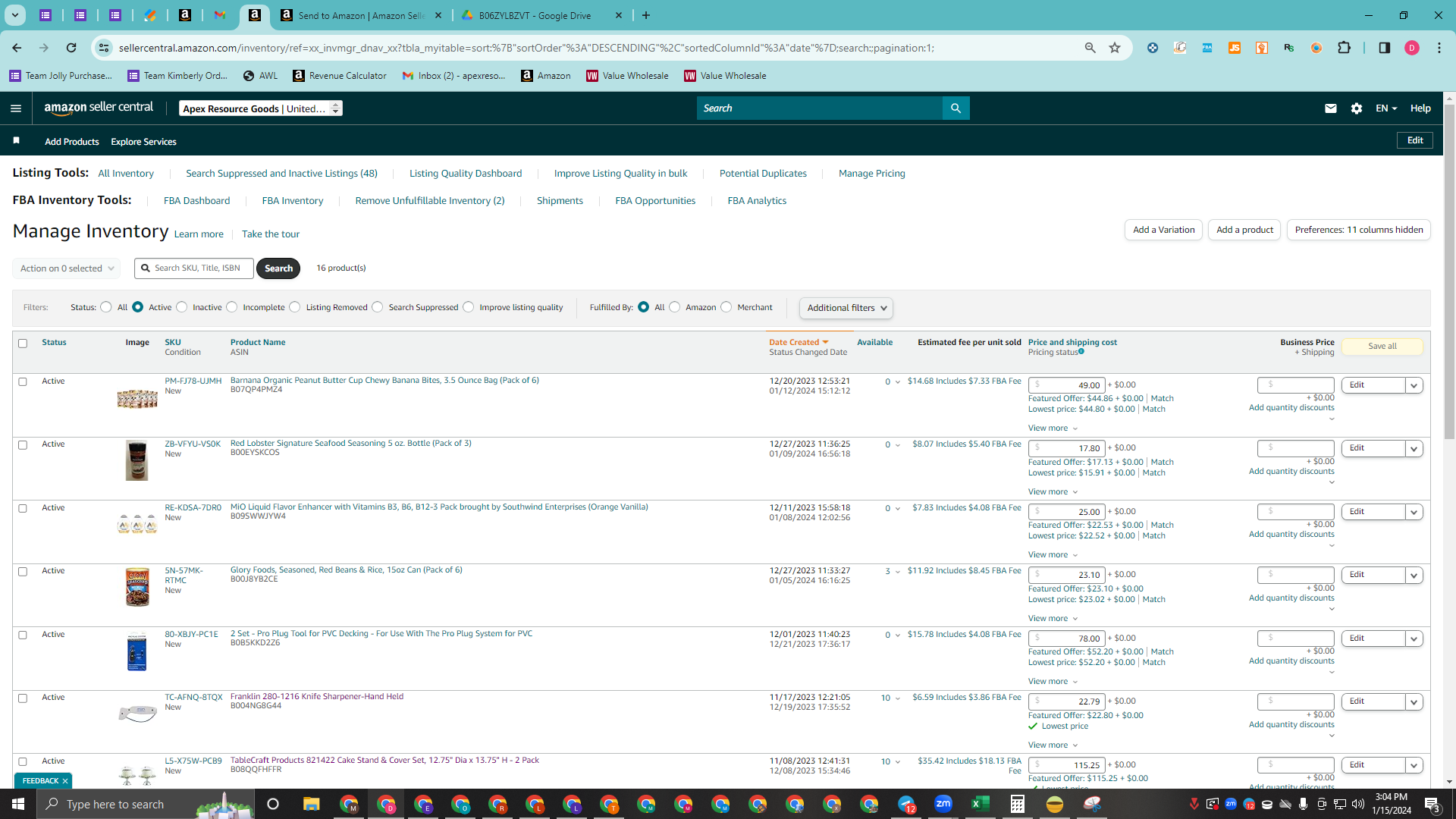The width and height of the screenshot is (1456, 819).
Task: Click the Add a product button
Action: pos(1244,230)
